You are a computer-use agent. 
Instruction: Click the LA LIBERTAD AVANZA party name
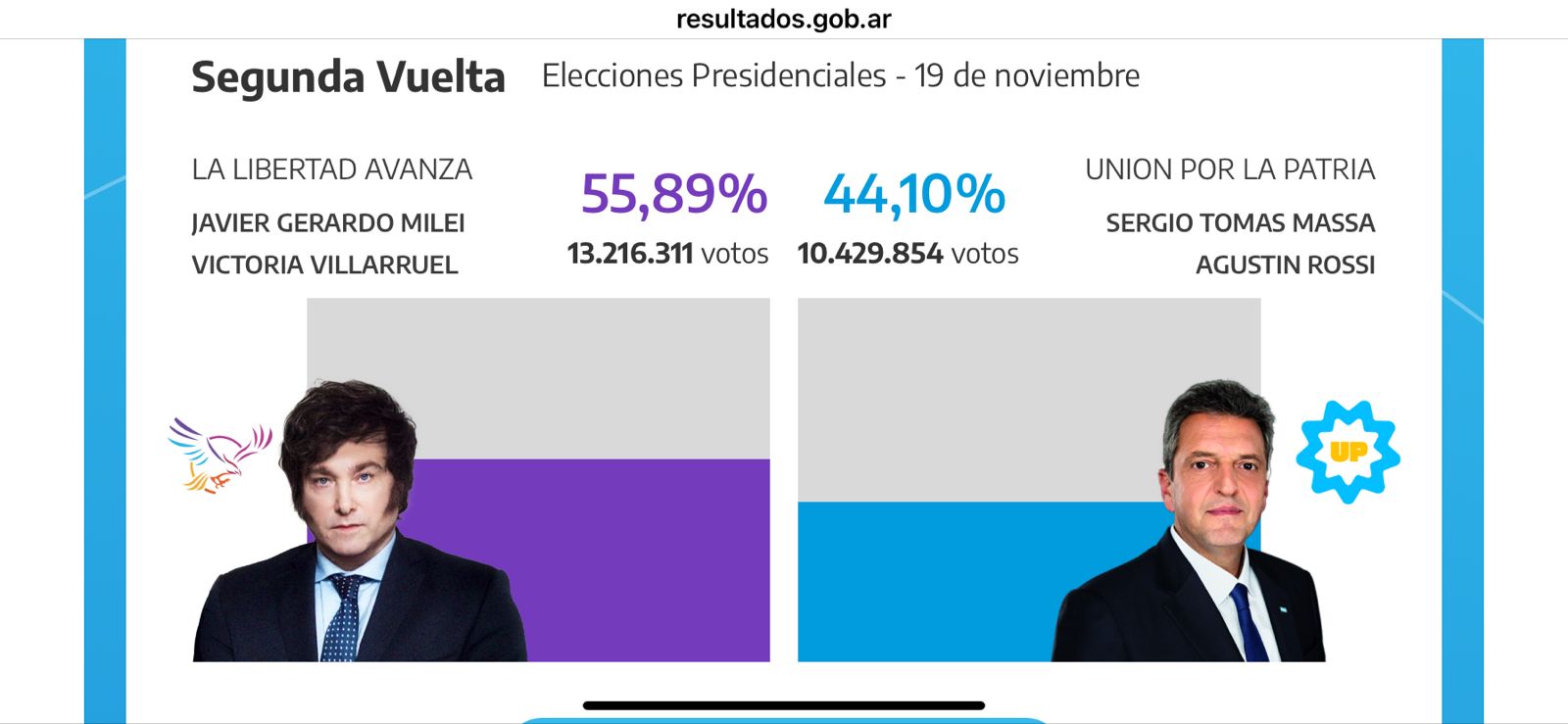[x=331, y=169]
